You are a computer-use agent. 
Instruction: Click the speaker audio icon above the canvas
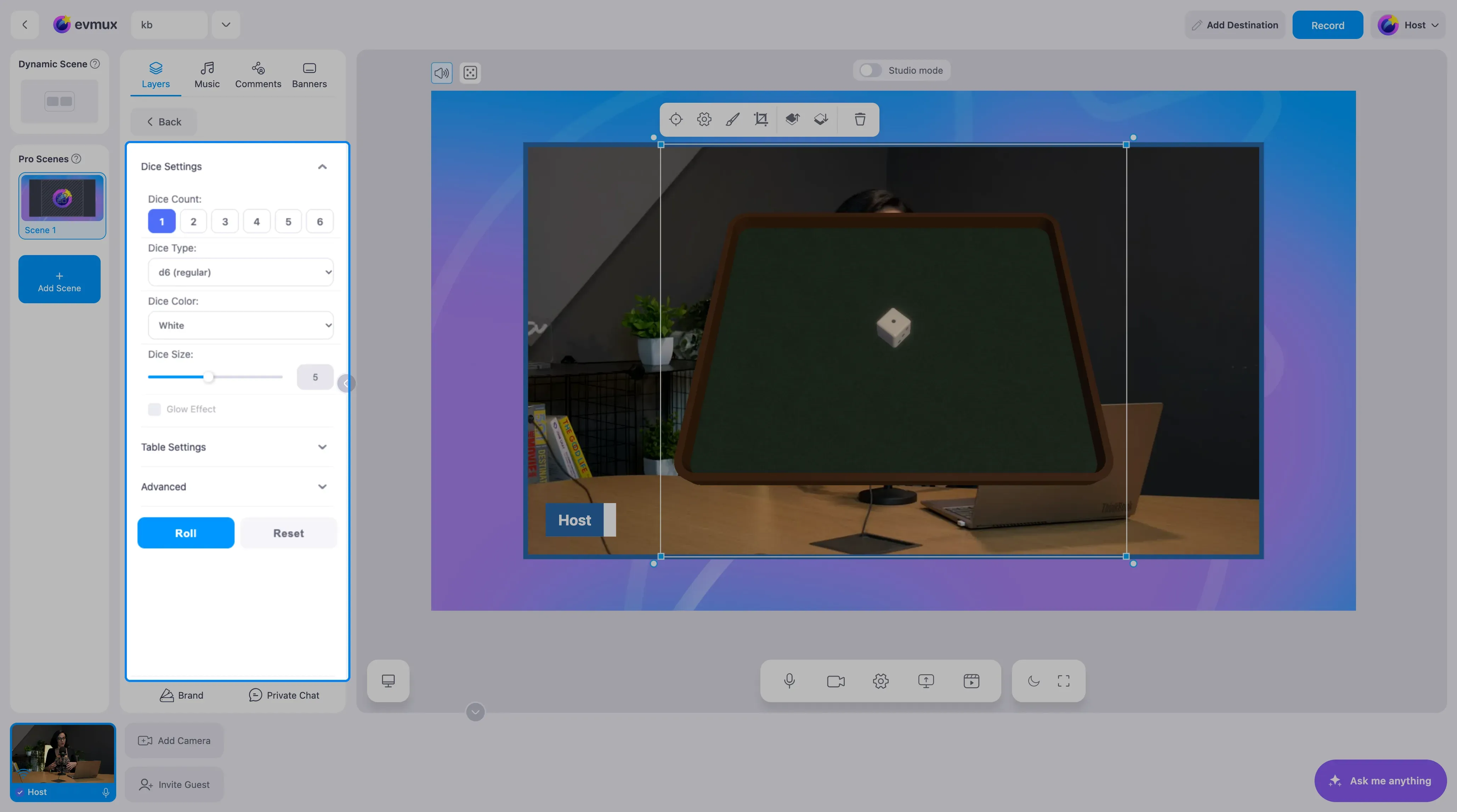[x=442, y=73]
